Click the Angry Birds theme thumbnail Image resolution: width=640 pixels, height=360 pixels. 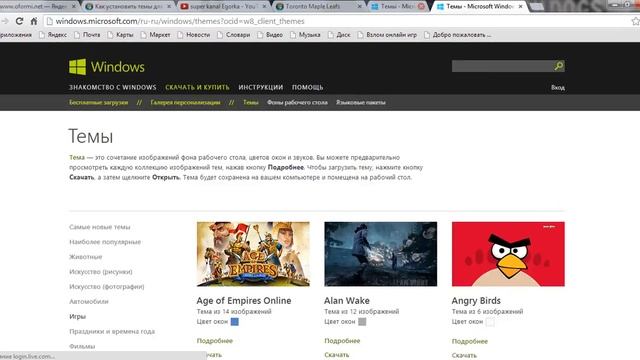point(508,254)
